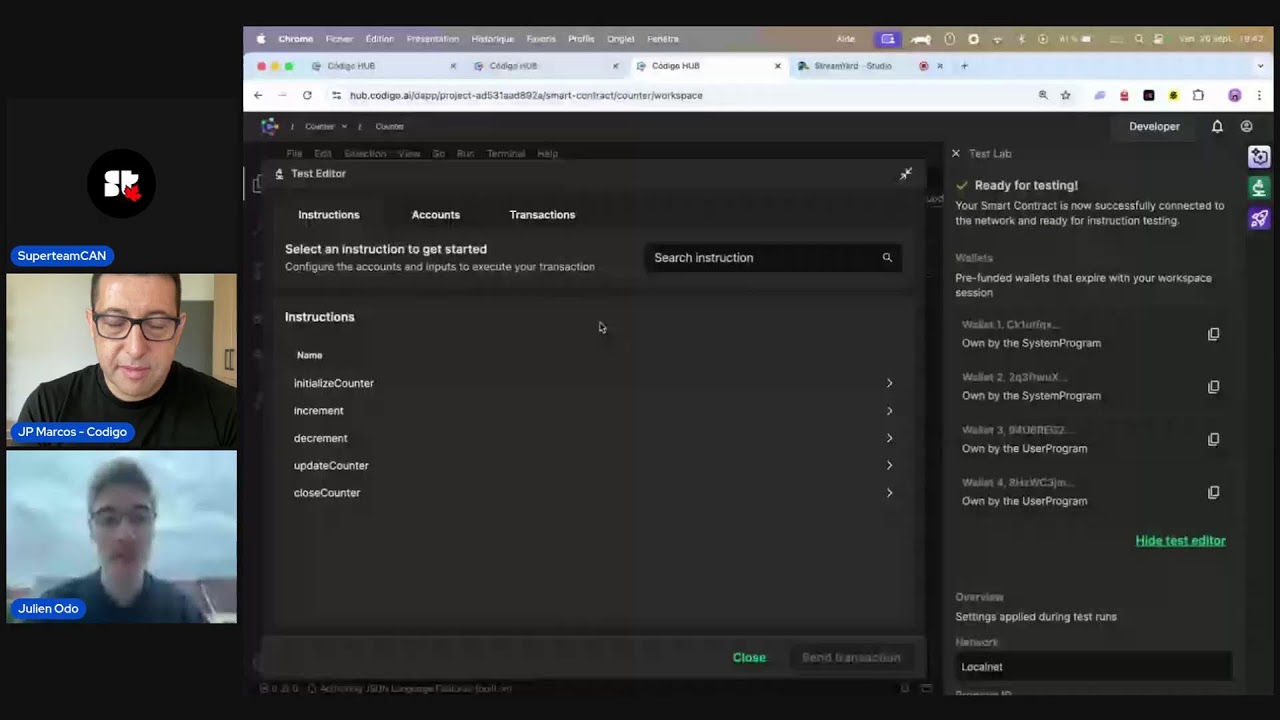Open the Chrome menu in macOS bar
This screenshot has width=1280, height=720.
295,39
